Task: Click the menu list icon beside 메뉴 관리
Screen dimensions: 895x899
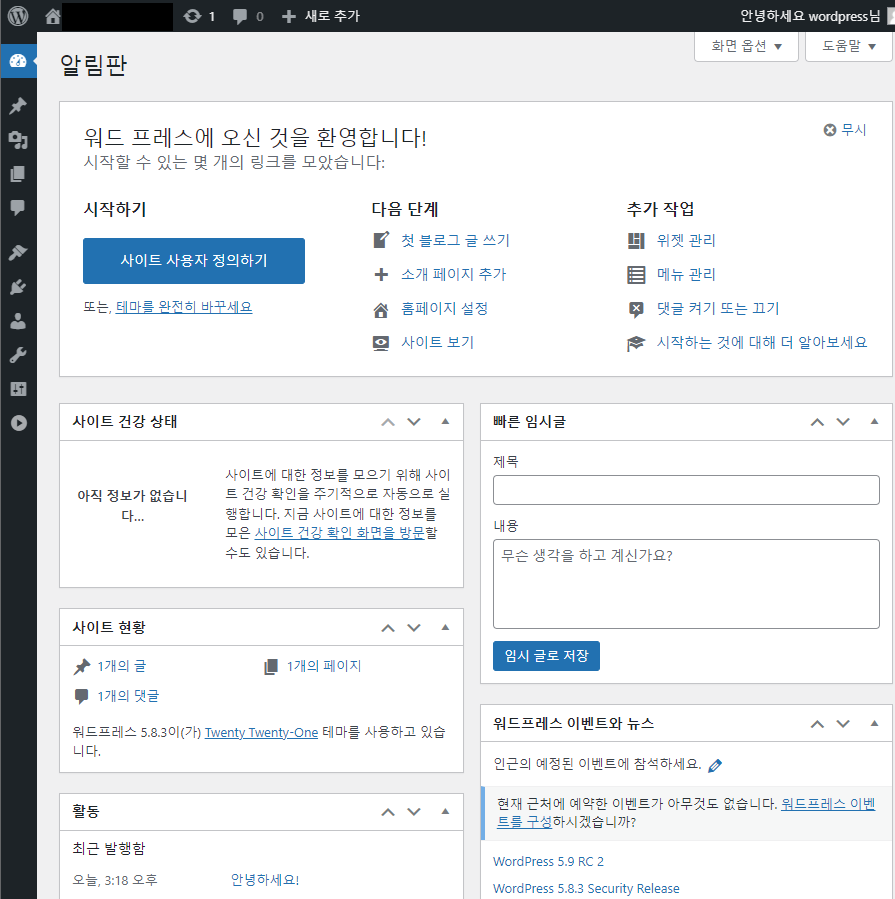Action: pyautogui.click(x=636, y=275)
